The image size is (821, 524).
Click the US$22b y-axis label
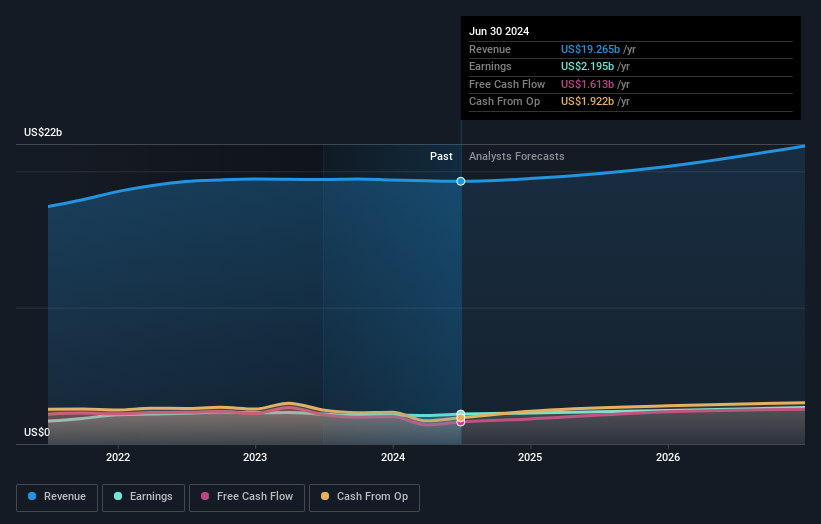43,132
